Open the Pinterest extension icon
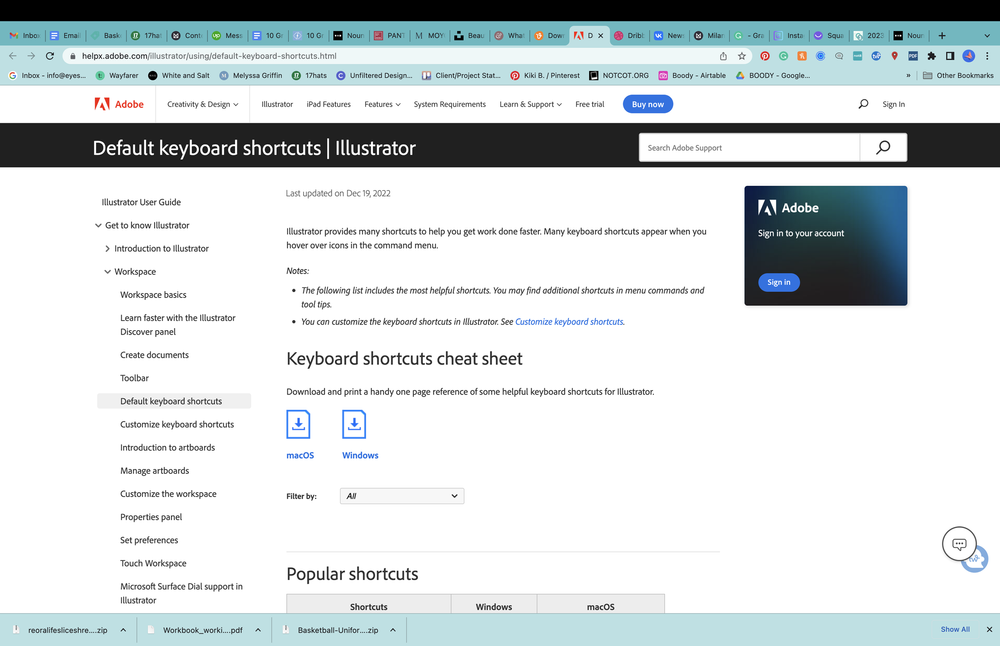Viewport: 1000px width, 646px height. tap(765, 56)
